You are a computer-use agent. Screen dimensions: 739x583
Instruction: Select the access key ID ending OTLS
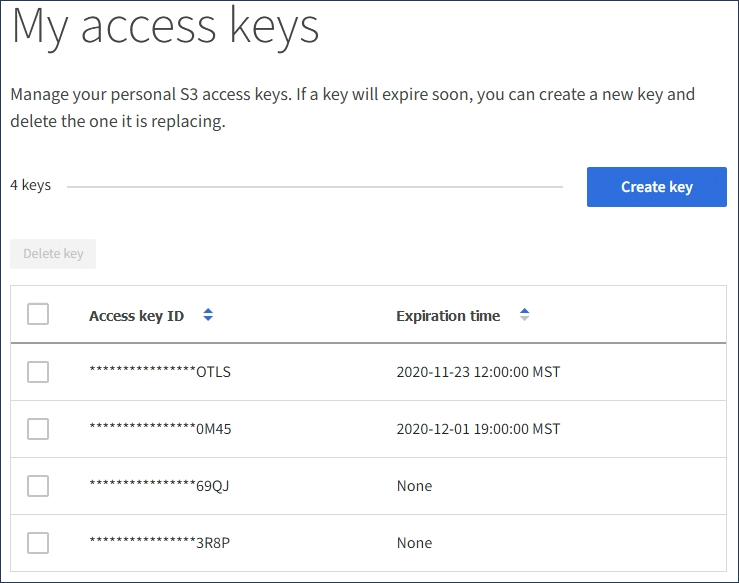[160, 373]
